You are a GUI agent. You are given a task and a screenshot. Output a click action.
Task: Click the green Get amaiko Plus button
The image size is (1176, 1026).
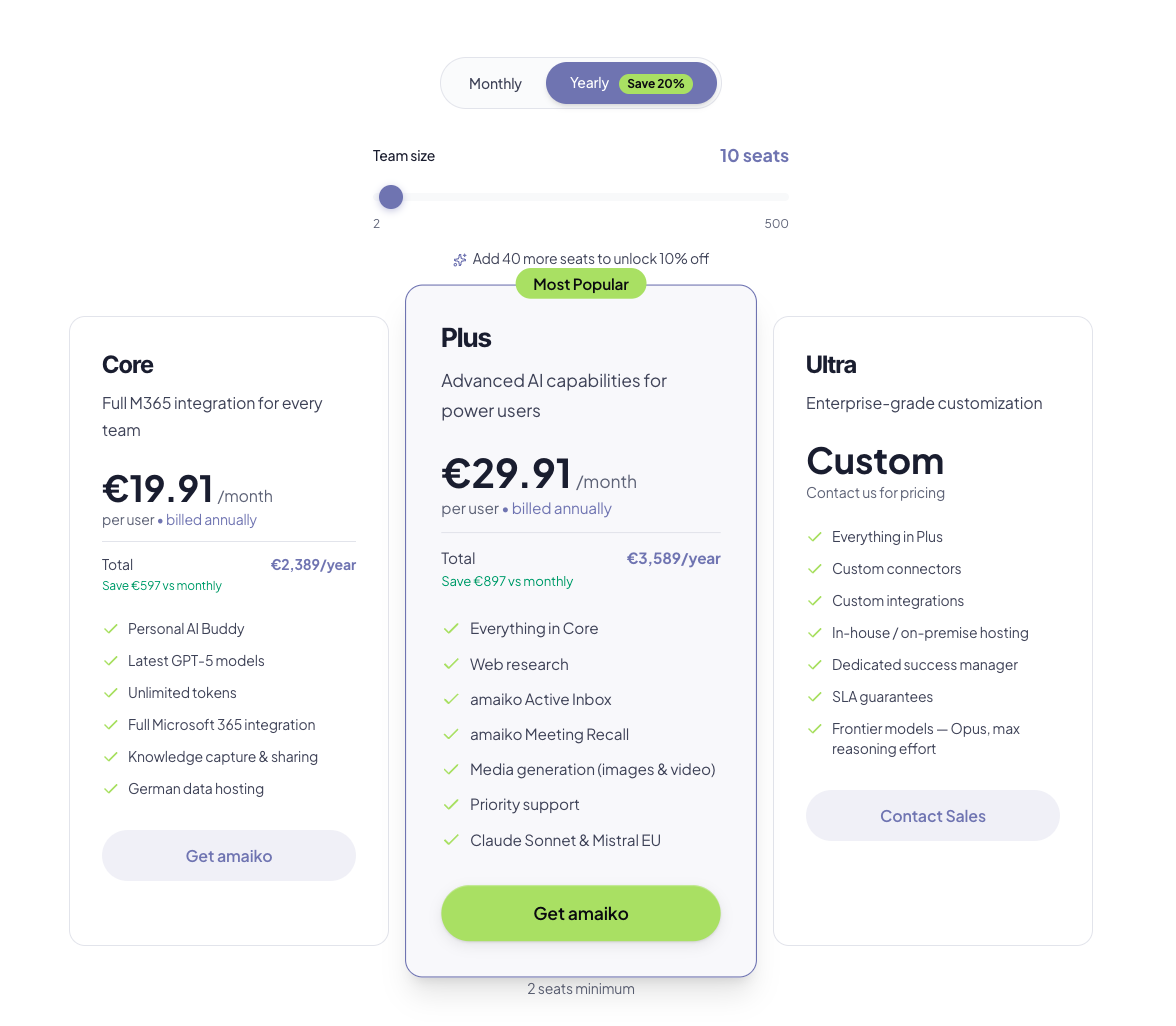(x=580, y=914)
